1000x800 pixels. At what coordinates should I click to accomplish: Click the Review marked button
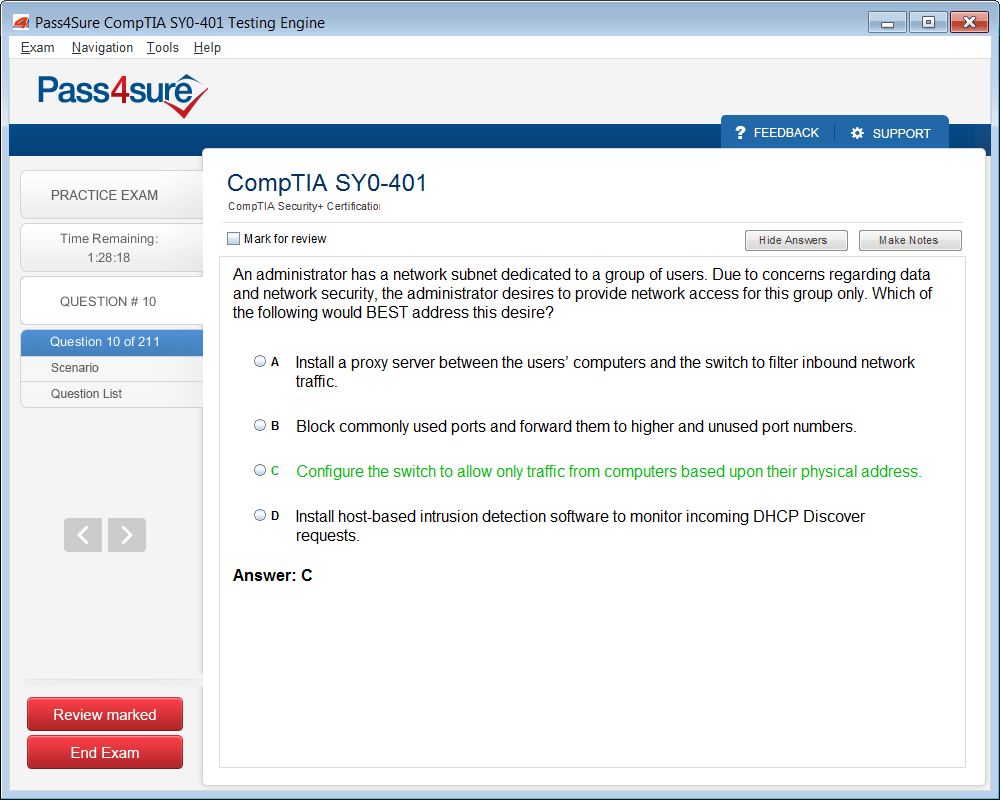[x=105, y=715]
